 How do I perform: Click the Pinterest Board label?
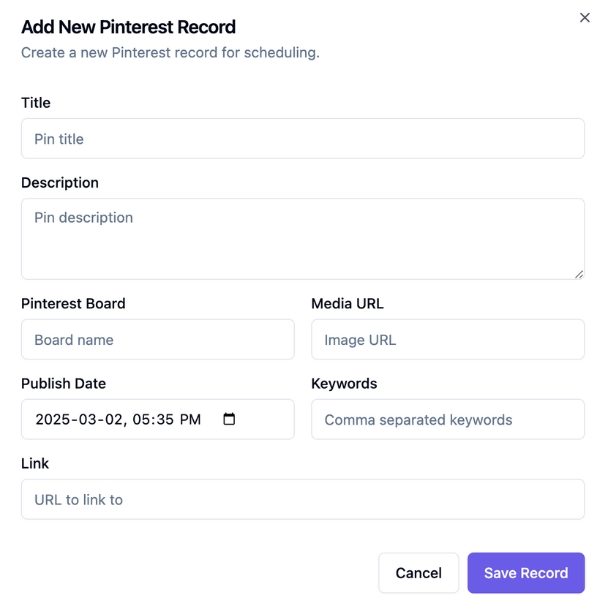pos(73,303)
